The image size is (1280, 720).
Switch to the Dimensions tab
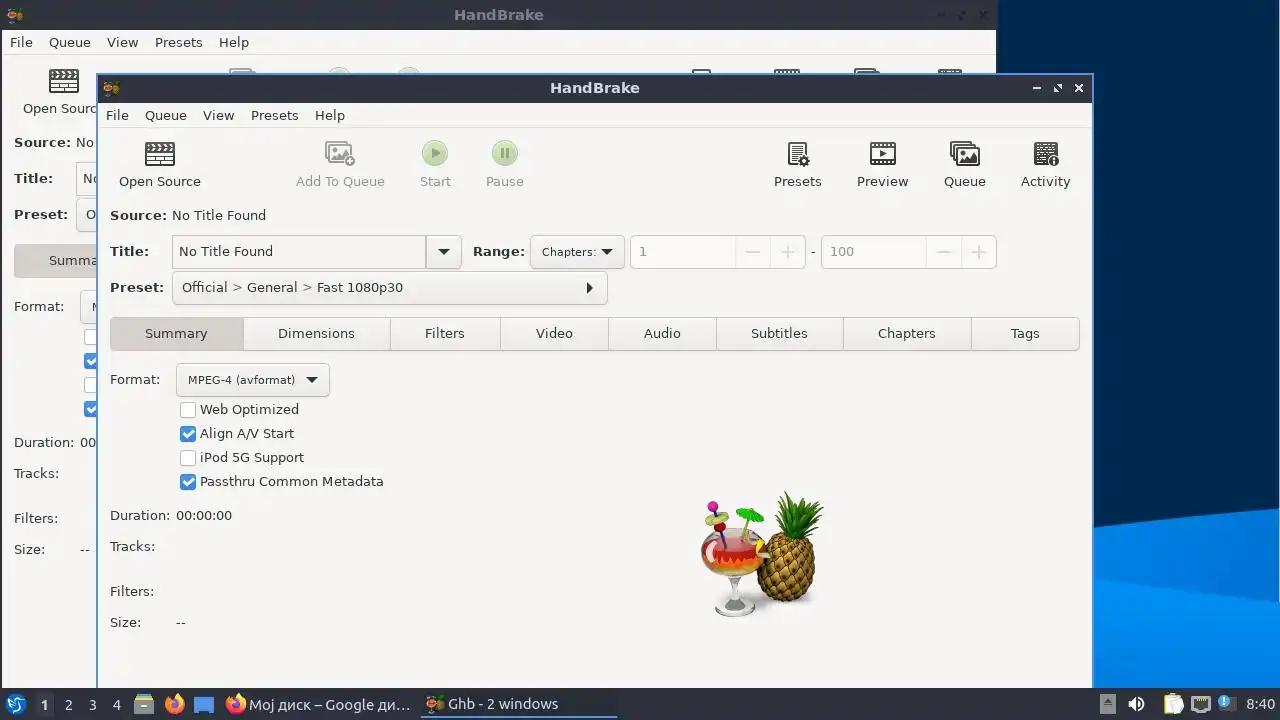(316, 333)
